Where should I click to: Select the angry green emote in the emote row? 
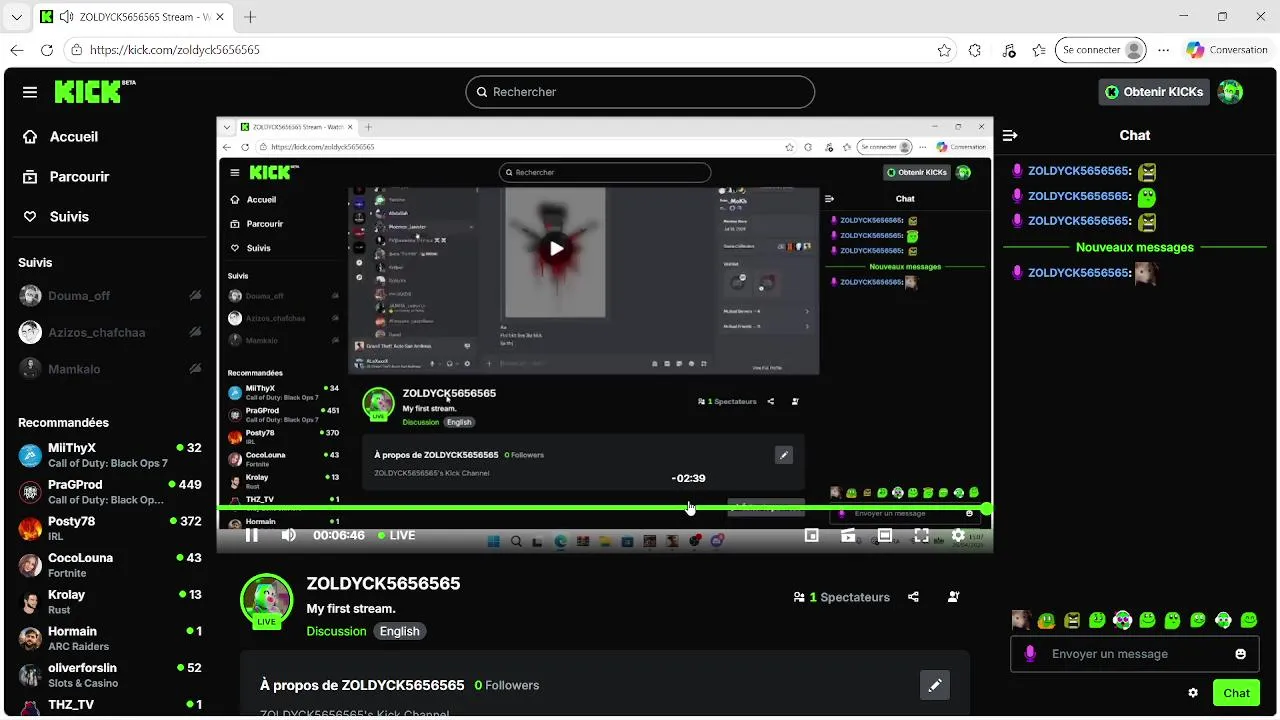(1072, 620)
